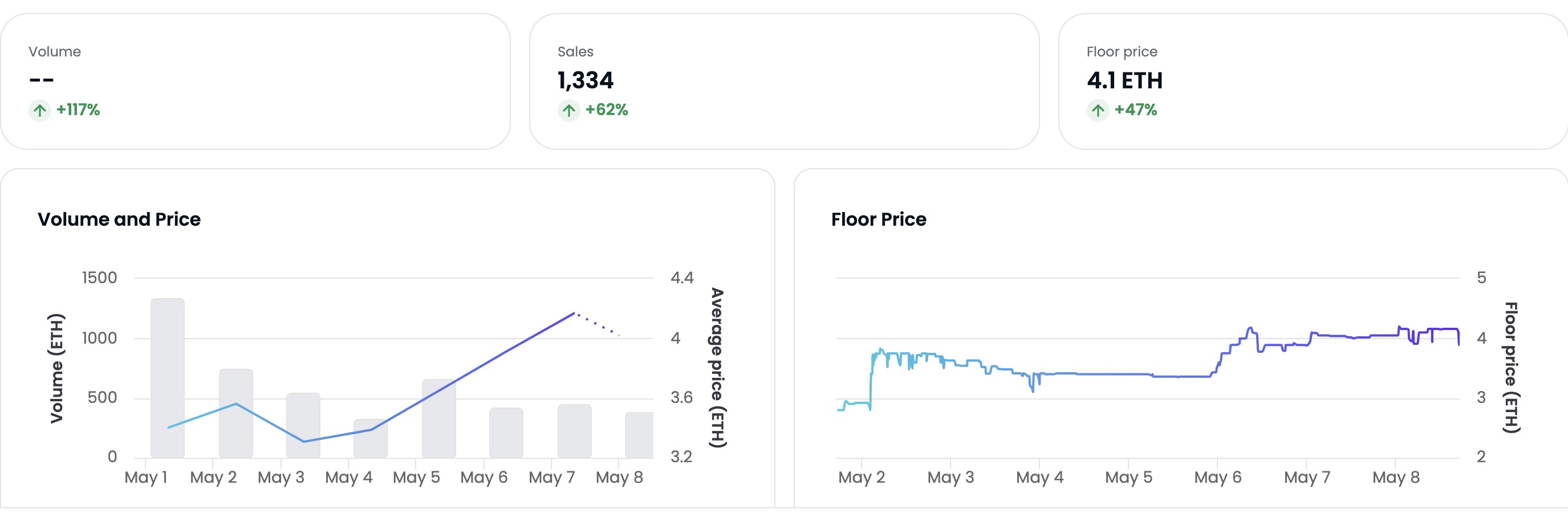Click the +117% volume change text

(78, 110)
